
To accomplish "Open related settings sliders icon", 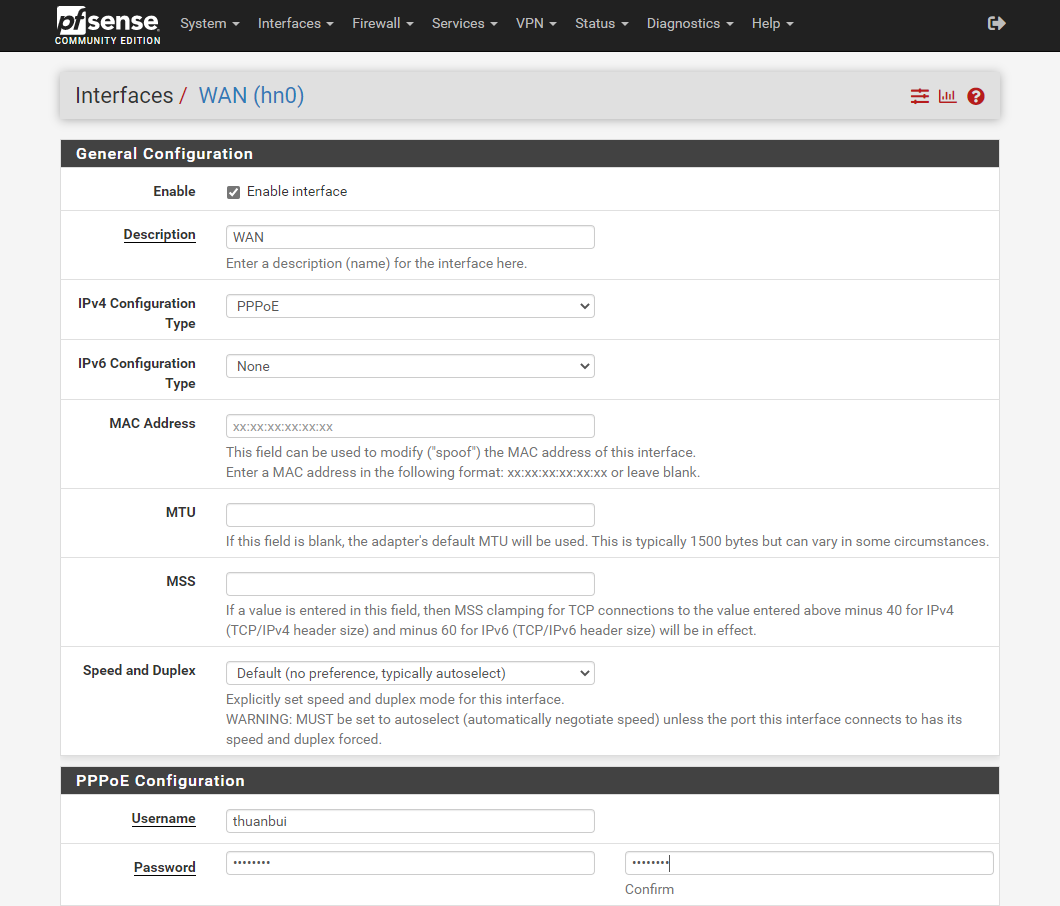I will click(919, 96).
